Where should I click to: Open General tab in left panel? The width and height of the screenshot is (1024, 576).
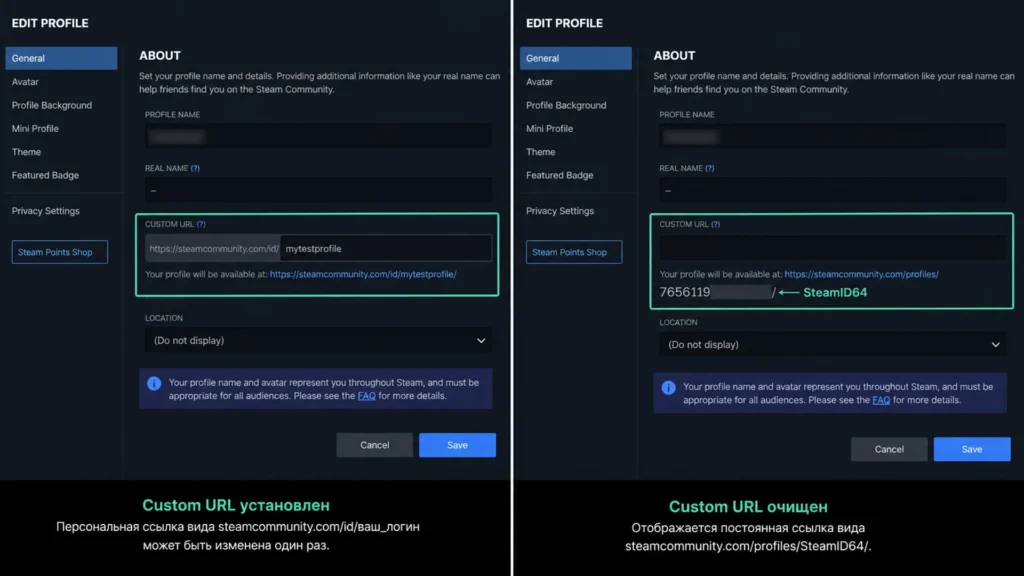coord(61,58)
